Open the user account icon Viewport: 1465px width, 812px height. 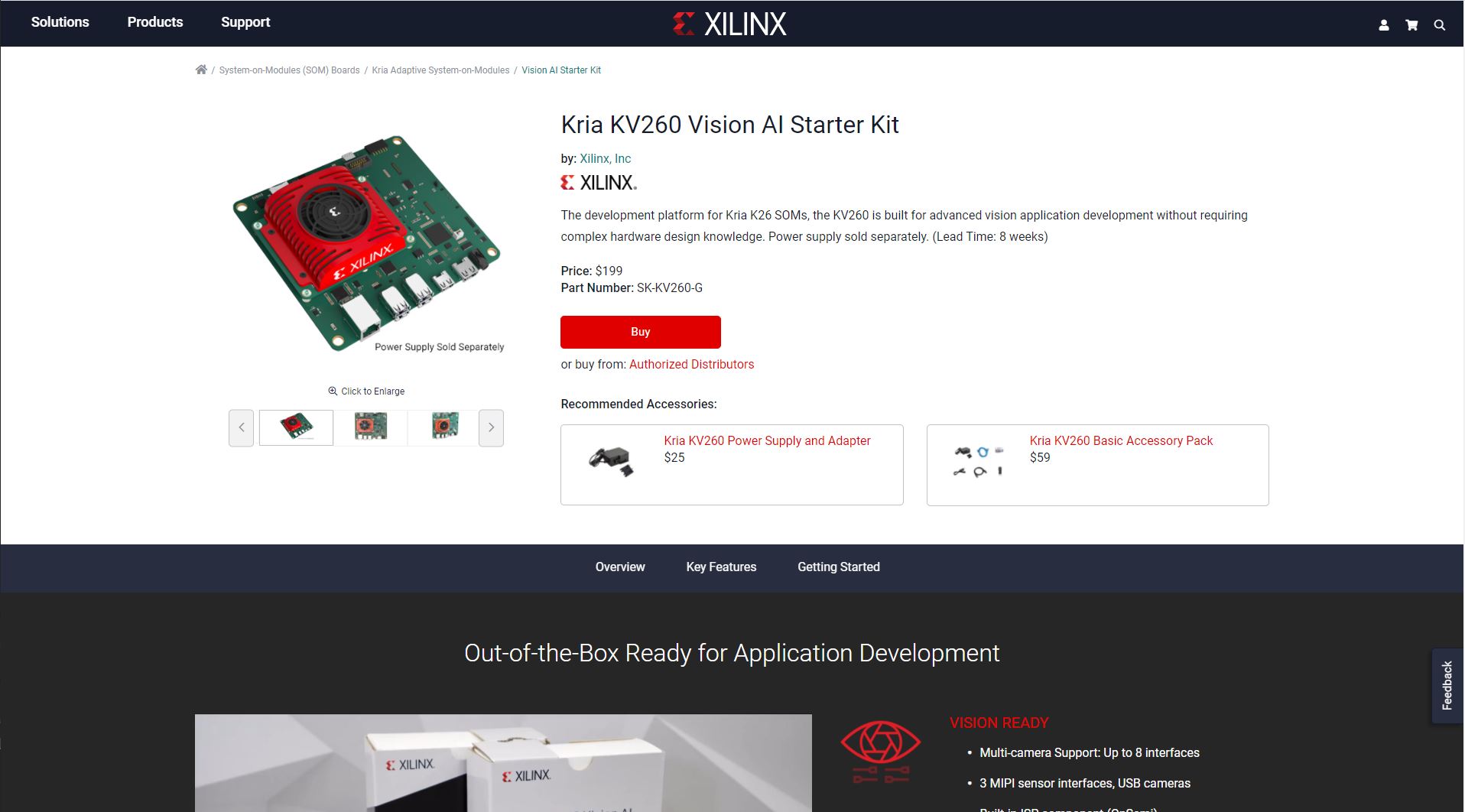1384,25
